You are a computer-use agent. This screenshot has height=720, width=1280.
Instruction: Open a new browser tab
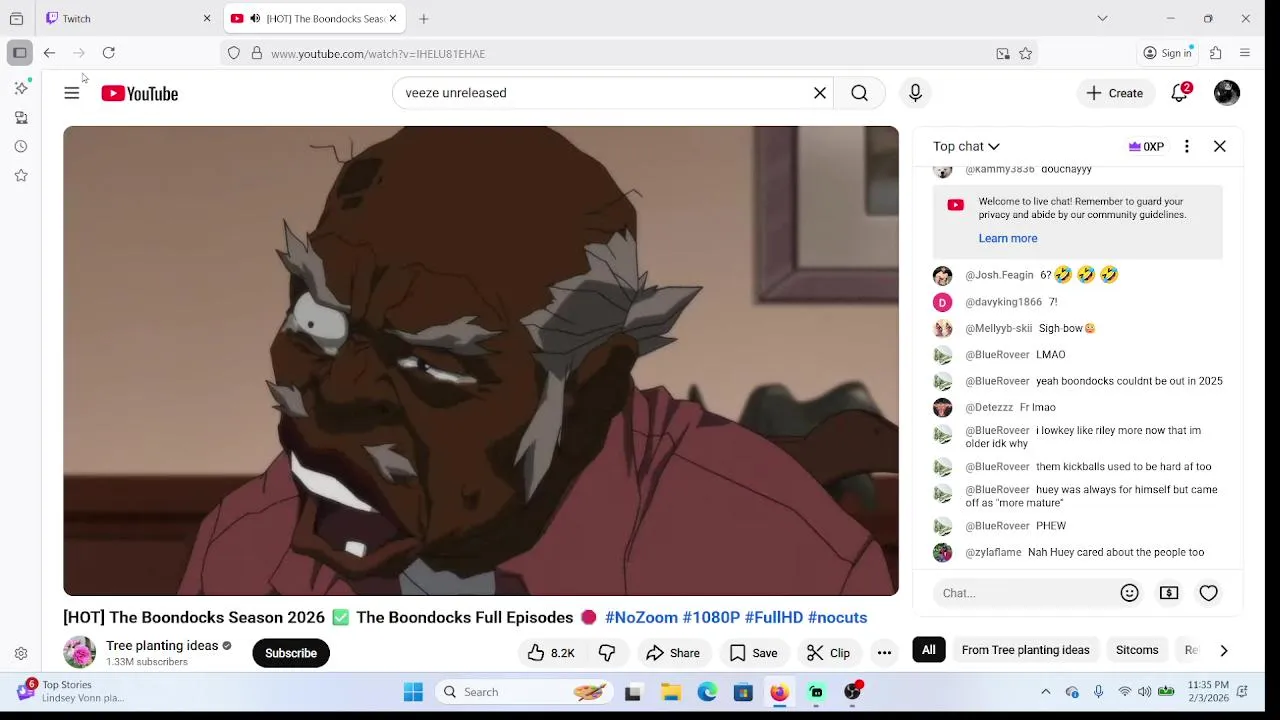tap(424, 18)
